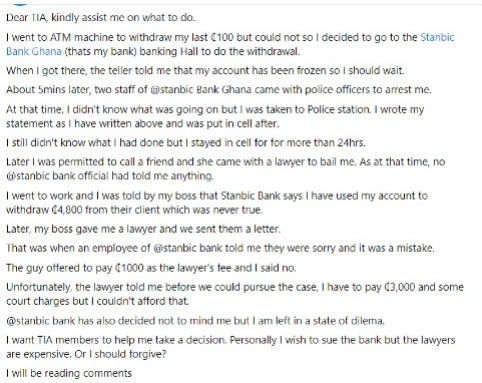The height and width of the screenshot is (383, 482).
Task: Click the 'my boss gave me a lawyer' line
Action: [x=143, y=229]
